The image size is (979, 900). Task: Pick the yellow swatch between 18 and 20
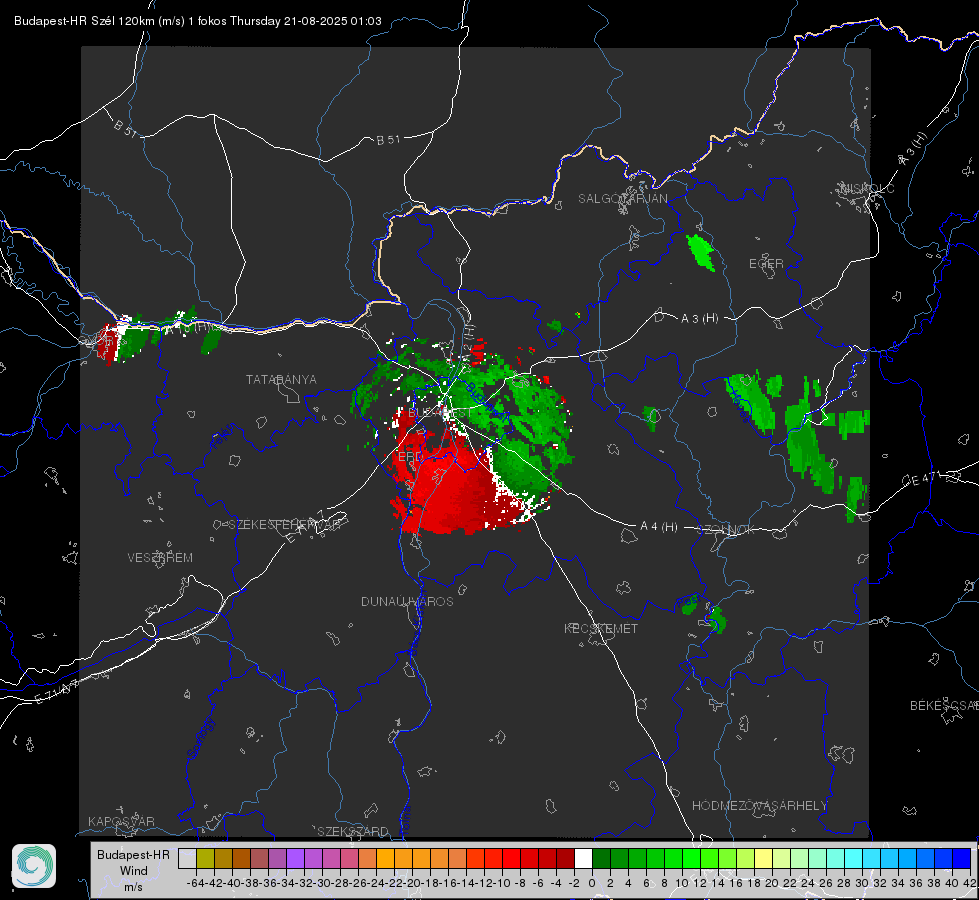click(763, 858)
